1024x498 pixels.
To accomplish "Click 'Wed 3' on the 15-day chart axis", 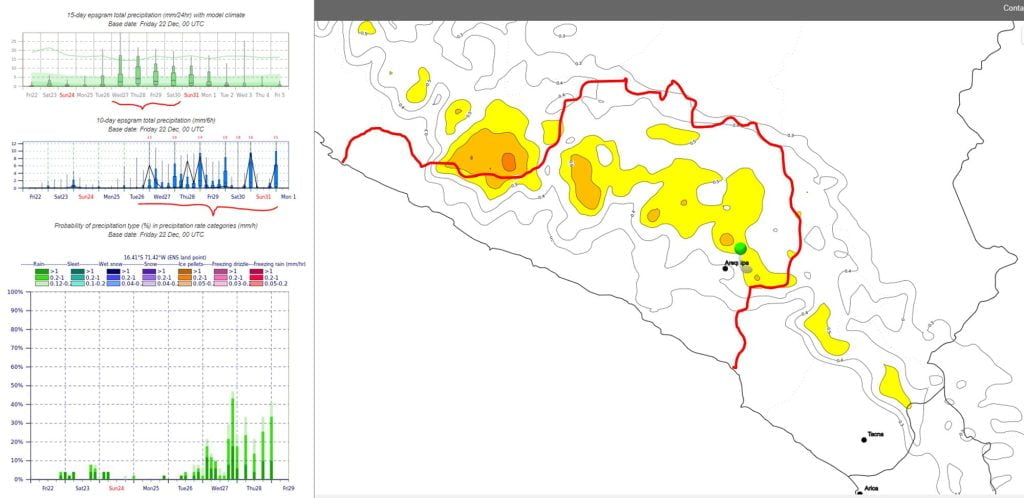I will coord(244,95).
